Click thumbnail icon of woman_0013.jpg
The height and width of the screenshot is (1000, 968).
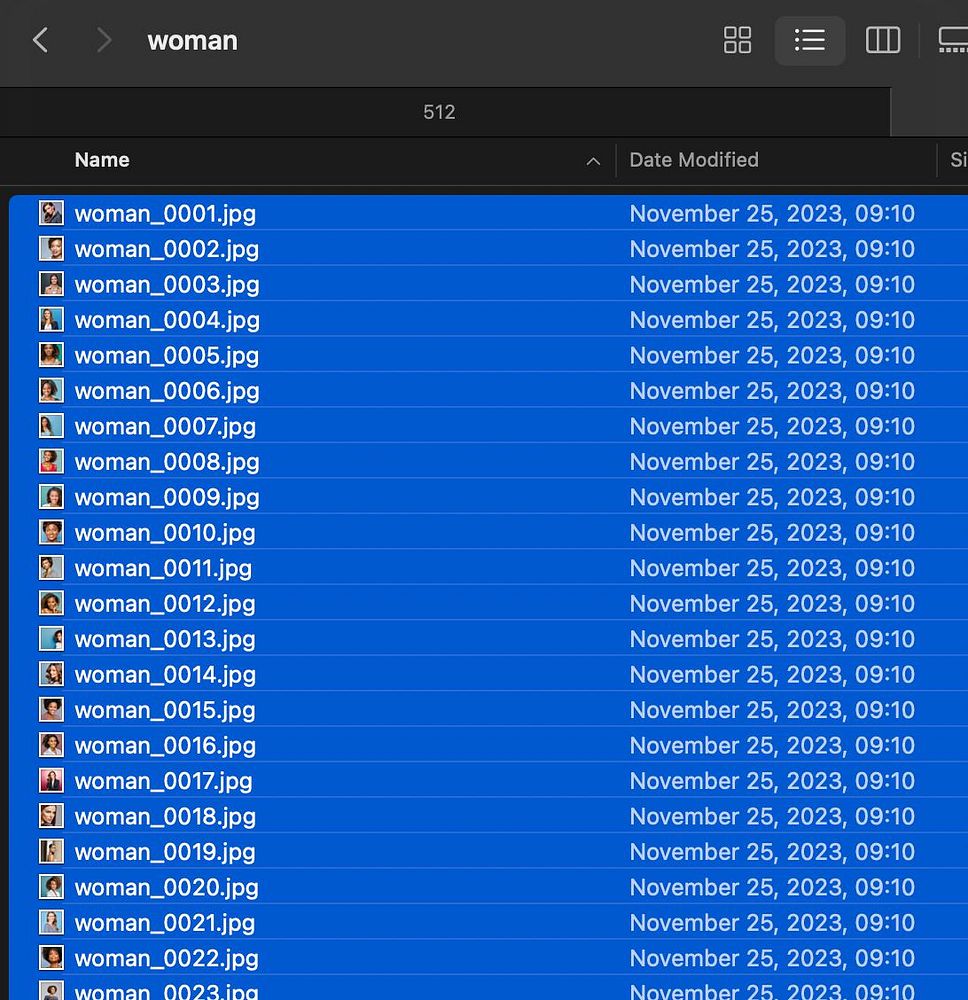51,638
